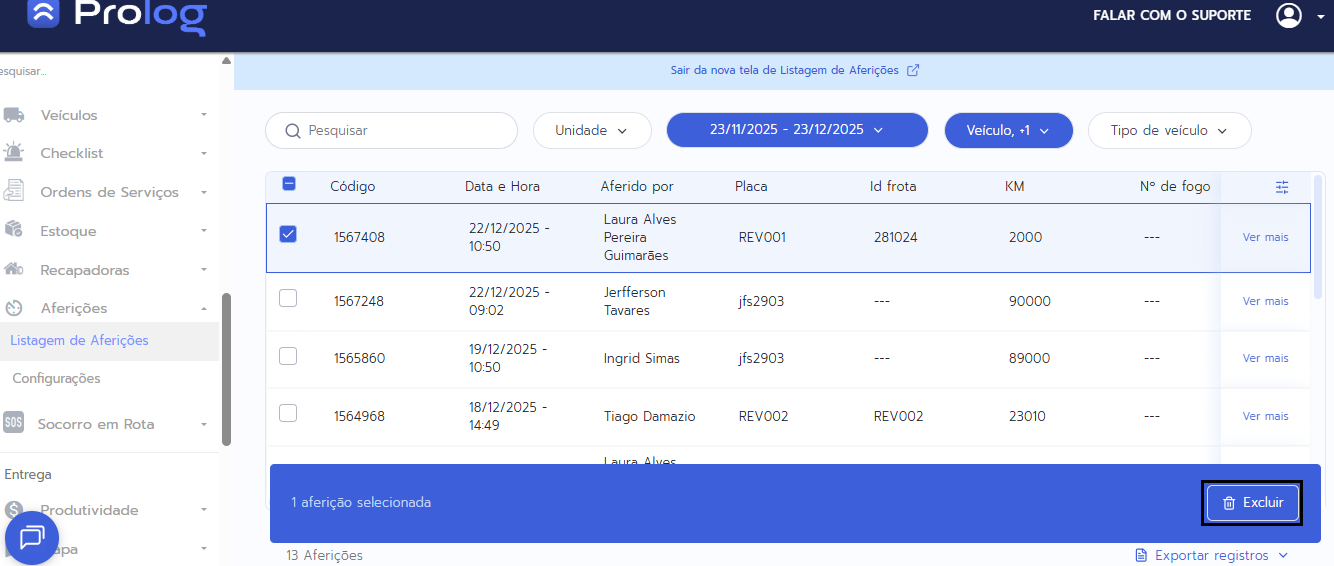Click the column settings filter icon
This screenshot has height=566, width=1334.
pyautogui.click(x=1282, y=187)
